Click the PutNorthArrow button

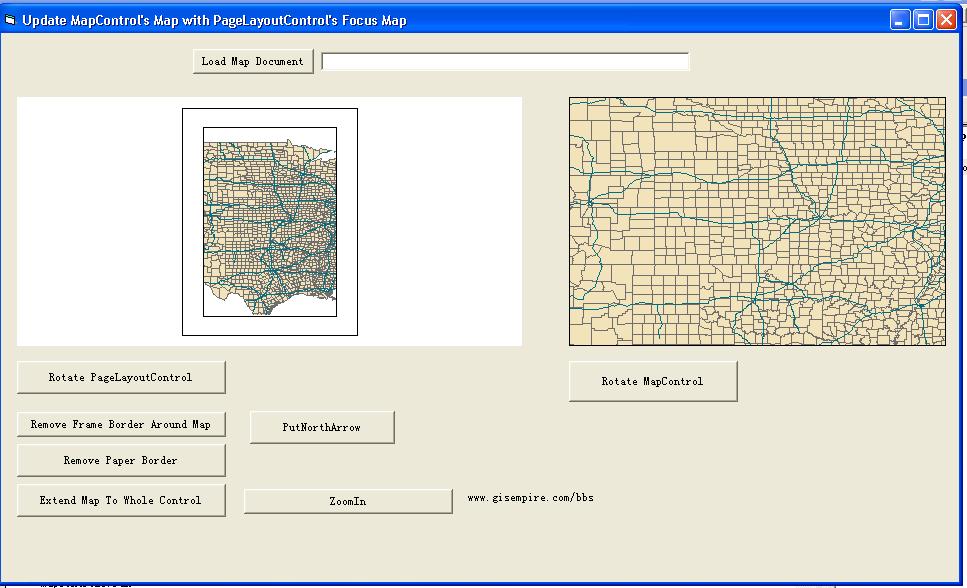point(322,427)
